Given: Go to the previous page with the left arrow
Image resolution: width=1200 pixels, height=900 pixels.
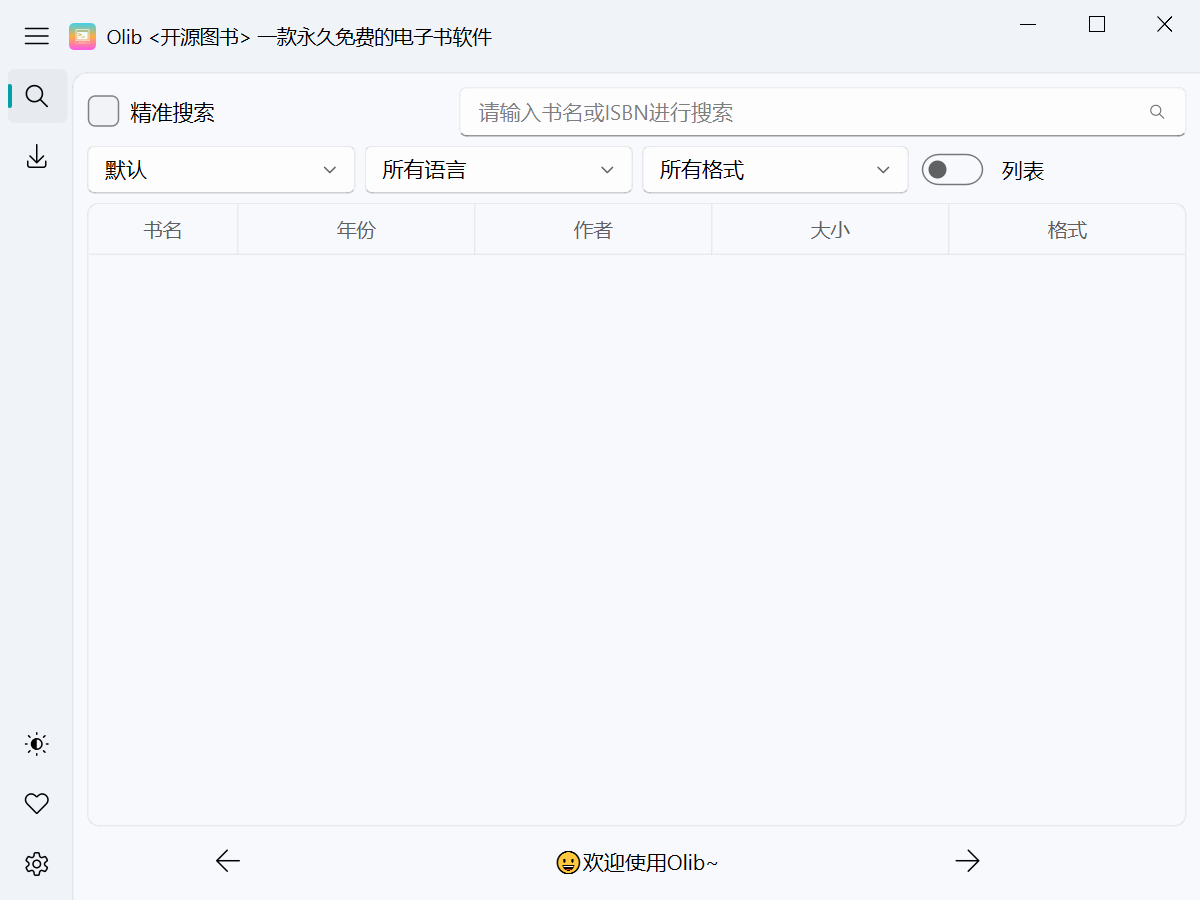Looking at the screenshot, I should [x=227, y=861].
